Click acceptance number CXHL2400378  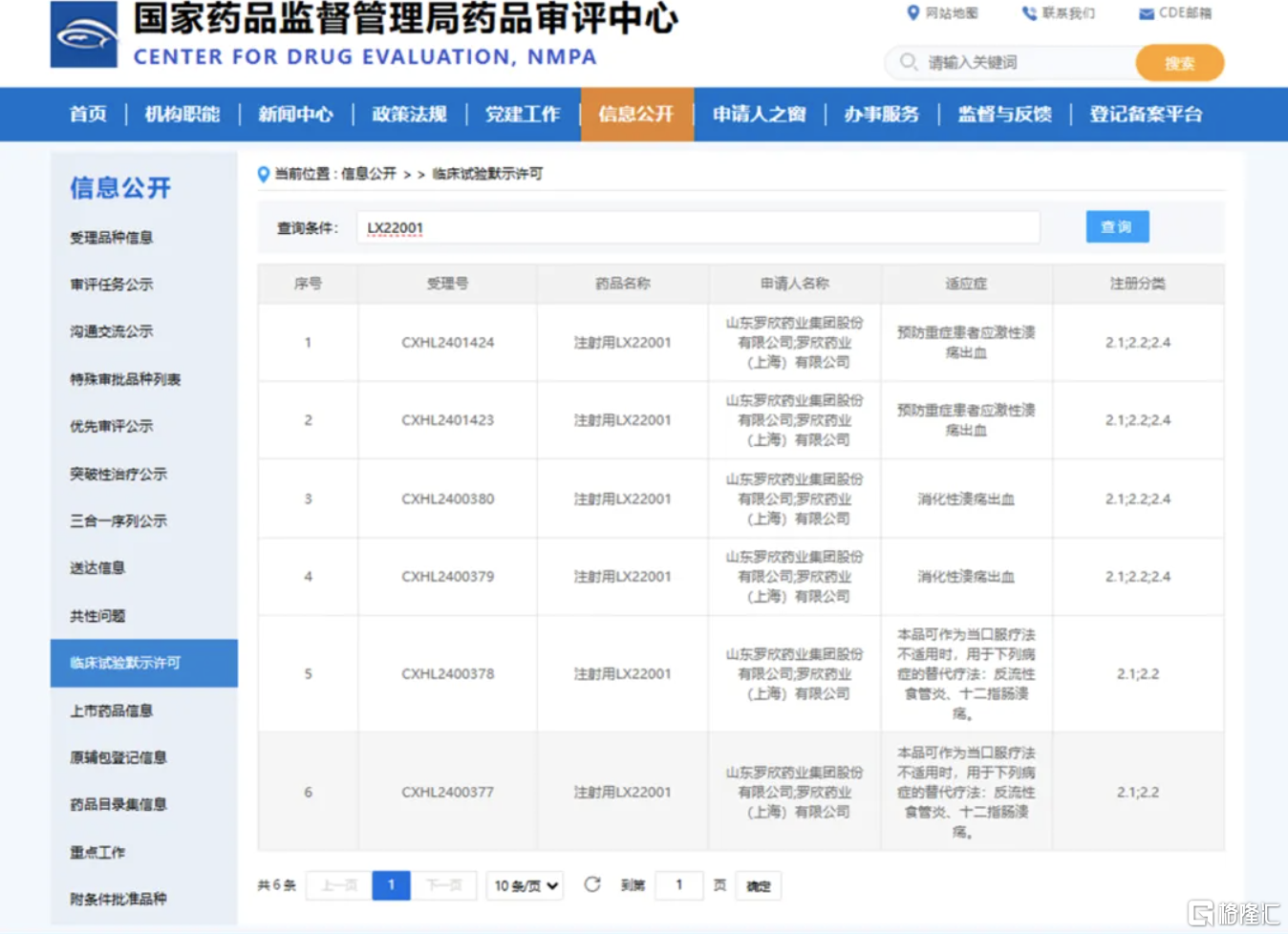point(447,674)
